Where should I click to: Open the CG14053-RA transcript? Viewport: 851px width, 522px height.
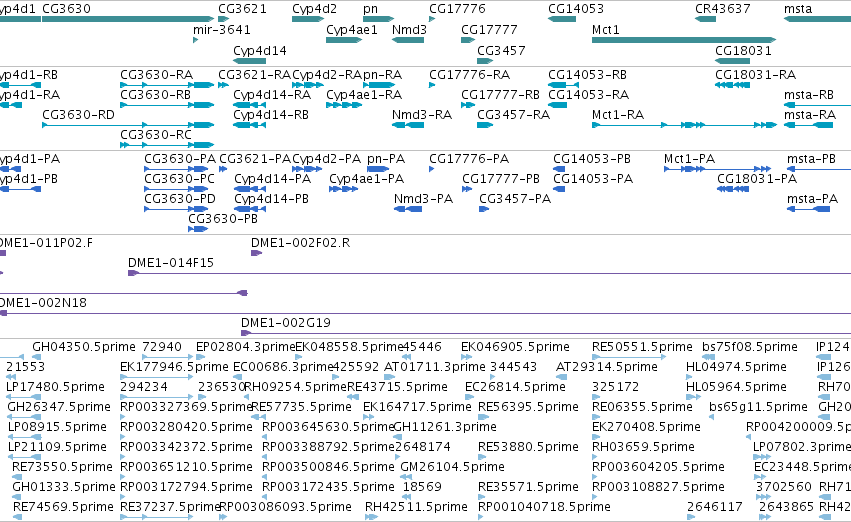[x=557, y=105]
